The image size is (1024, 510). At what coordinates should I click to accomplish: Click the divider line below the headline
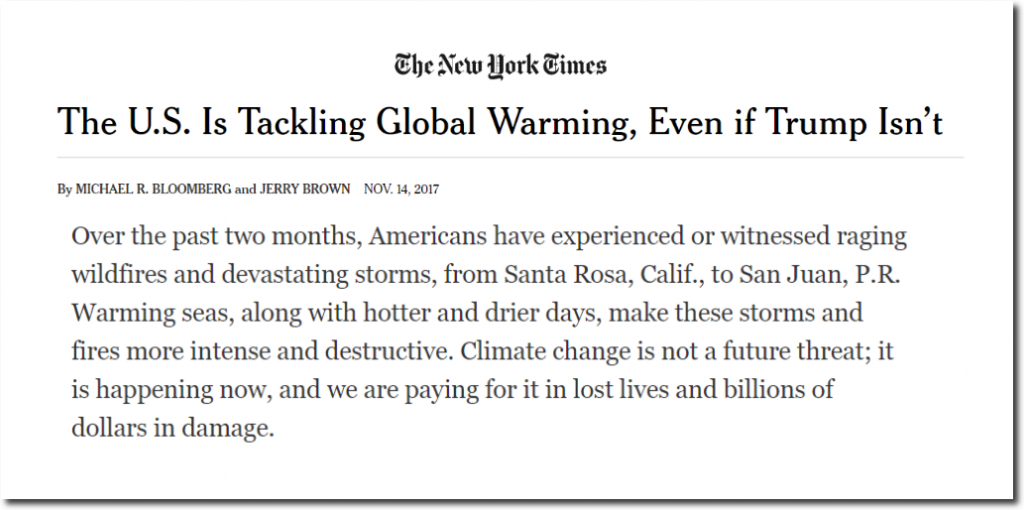pyautogui.click(x=510, y=157)
